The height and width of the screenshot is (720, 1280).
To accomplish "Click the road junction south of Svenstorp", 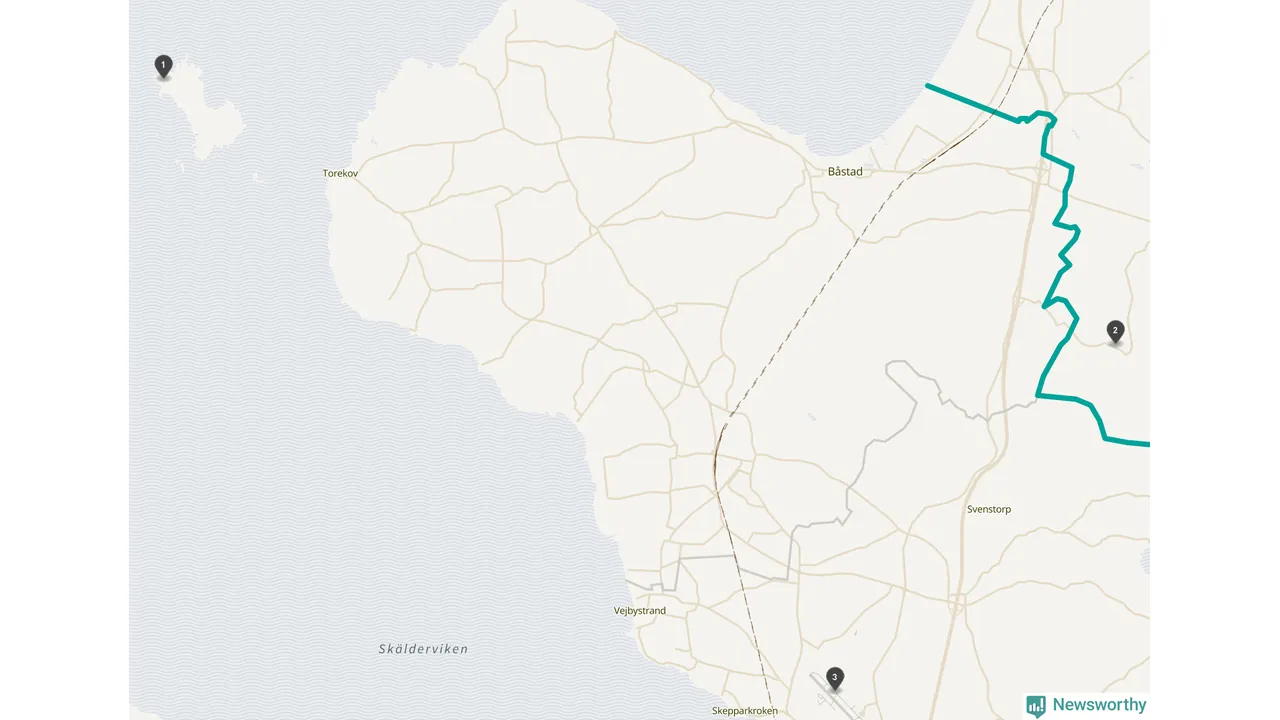I will click(959, 603).
